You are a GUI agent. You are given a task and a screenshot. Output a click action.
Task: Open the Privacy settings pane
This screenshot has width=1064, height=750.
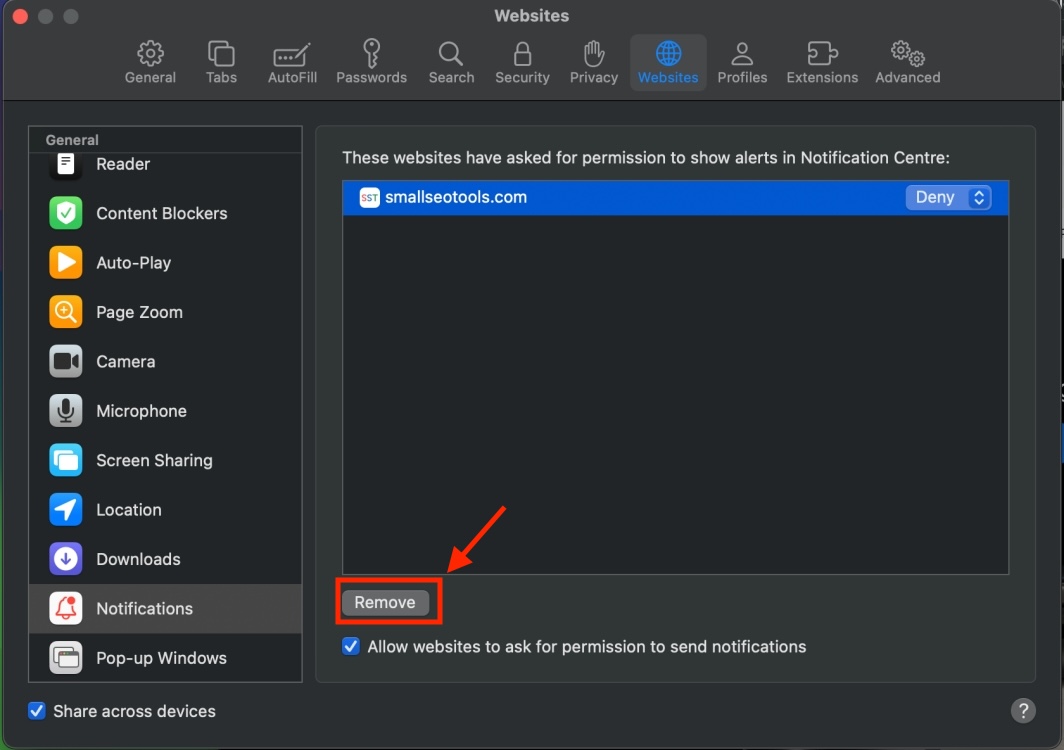(x=593, y=62)
